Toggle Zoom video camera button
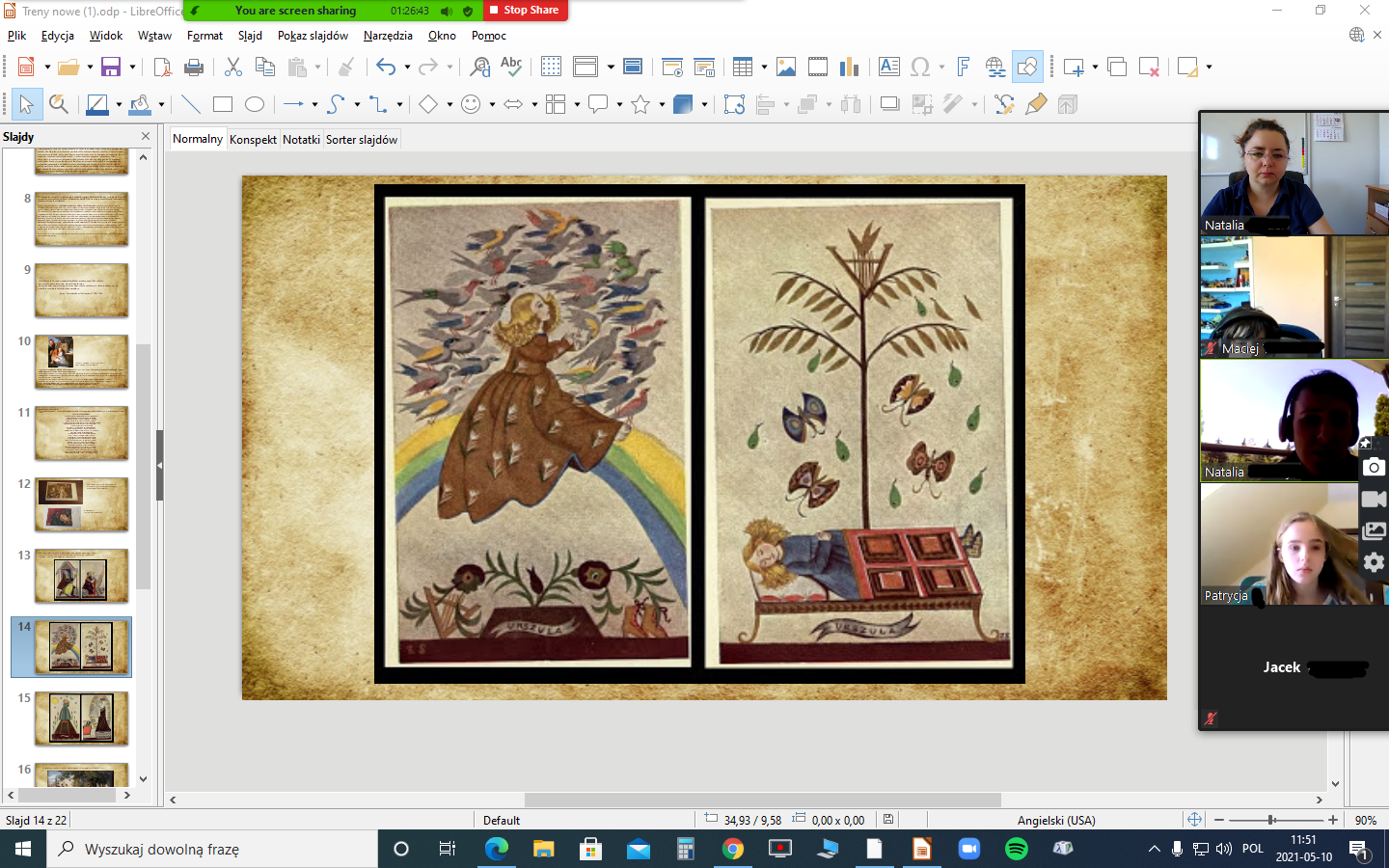 (1374, 499)
